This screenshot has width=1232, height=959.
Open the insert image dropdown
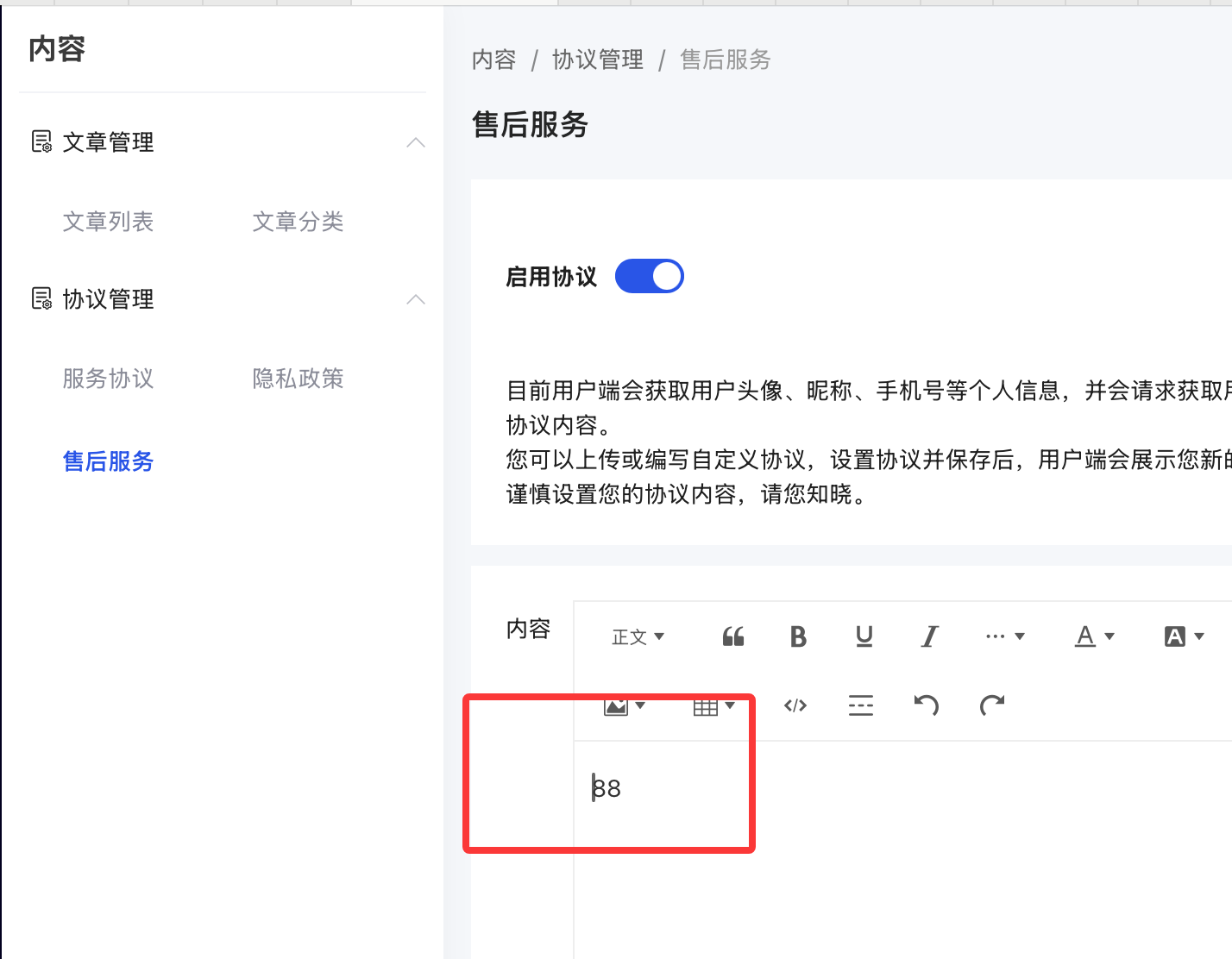624,706
